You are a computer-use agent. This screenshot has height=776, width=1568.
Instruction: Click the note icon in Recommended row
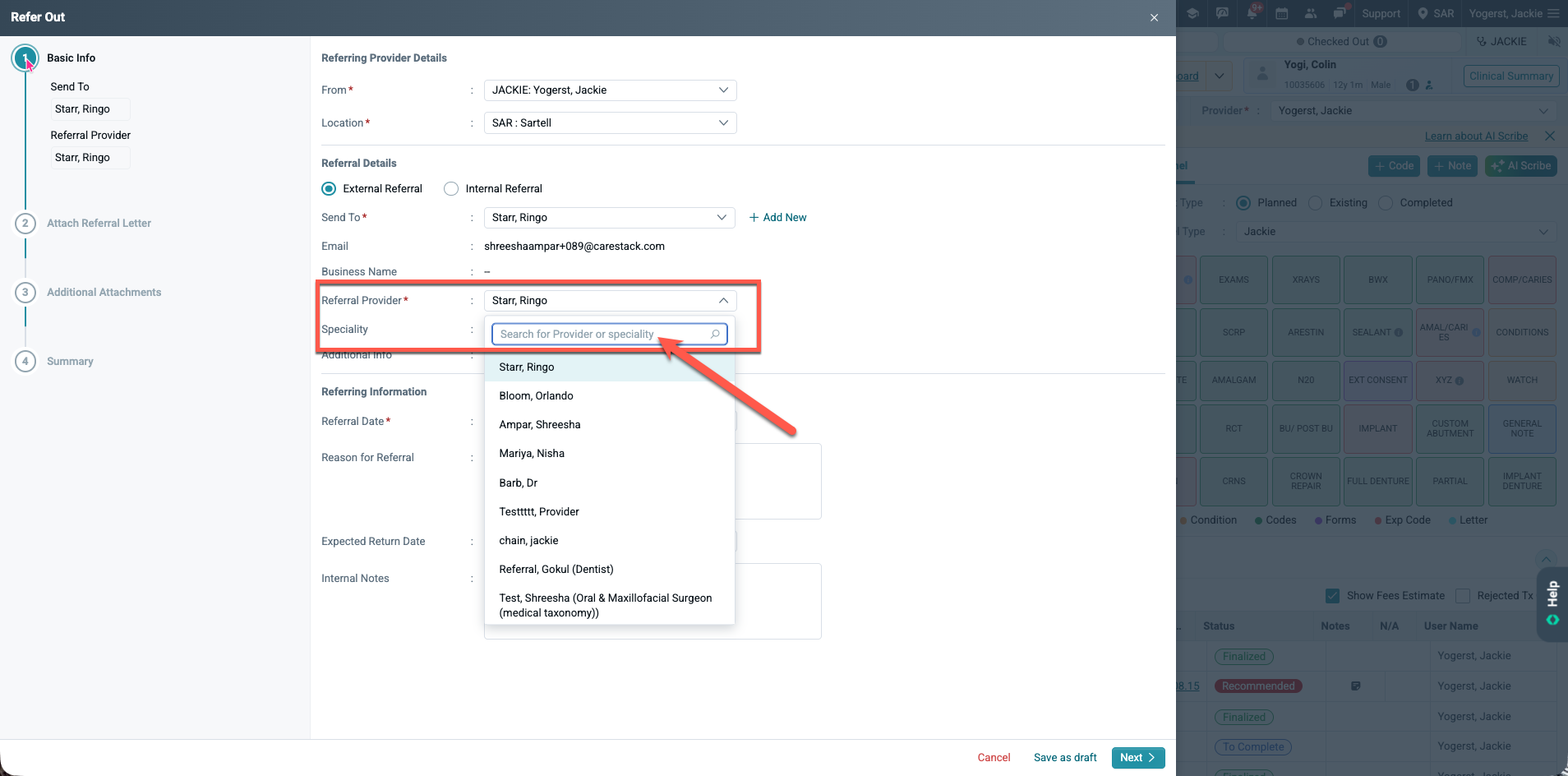pos(1356,686)
